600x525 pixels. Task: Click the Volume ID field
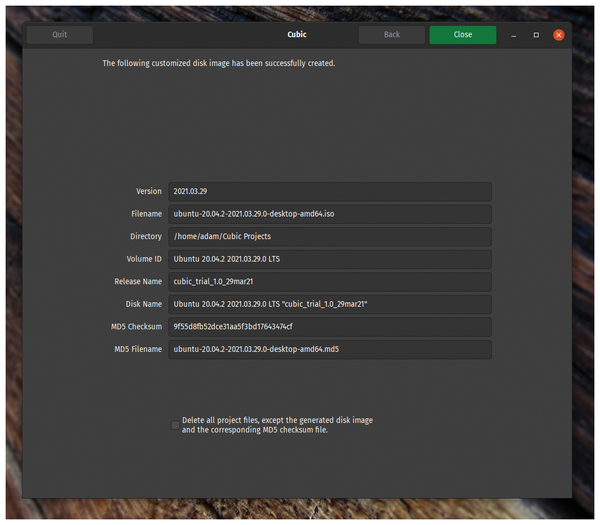click(330, 259)
